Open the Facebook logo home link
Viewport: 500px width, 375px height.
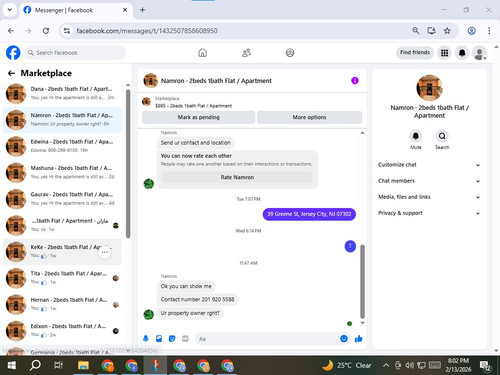[13, 53]
